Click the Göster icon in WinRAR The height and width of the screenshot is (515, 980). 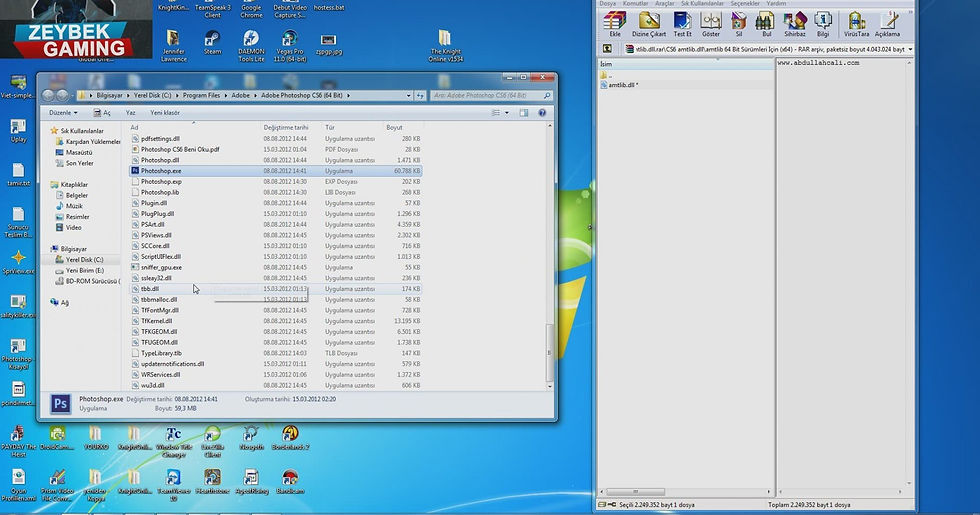pyautogui.click(x=711, y=24)
